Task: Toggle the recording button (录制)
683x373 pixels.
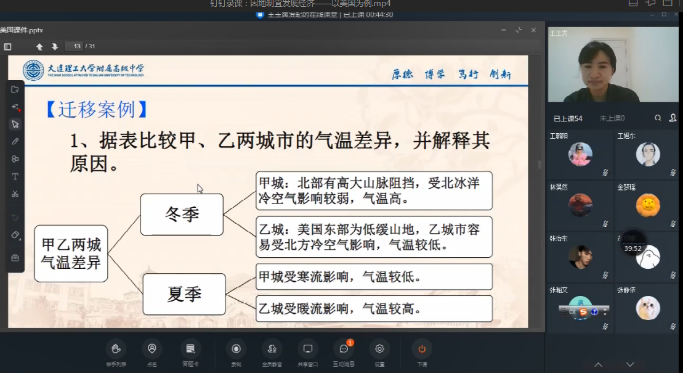Action: click(x=236, y=353)
